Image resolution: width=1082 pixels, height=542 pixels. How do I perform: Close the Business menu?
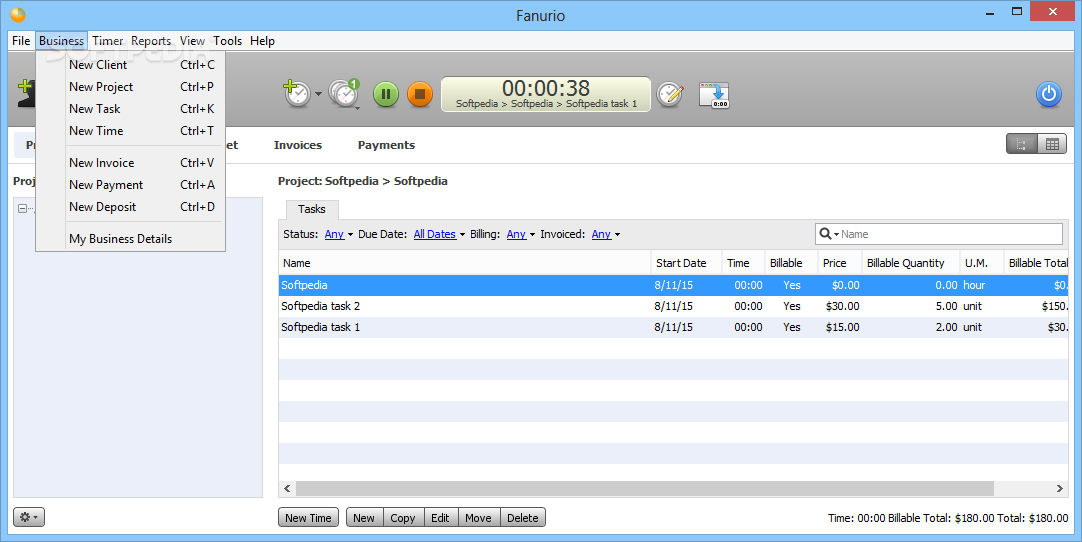pyautogui.click(x=61, y=41)
